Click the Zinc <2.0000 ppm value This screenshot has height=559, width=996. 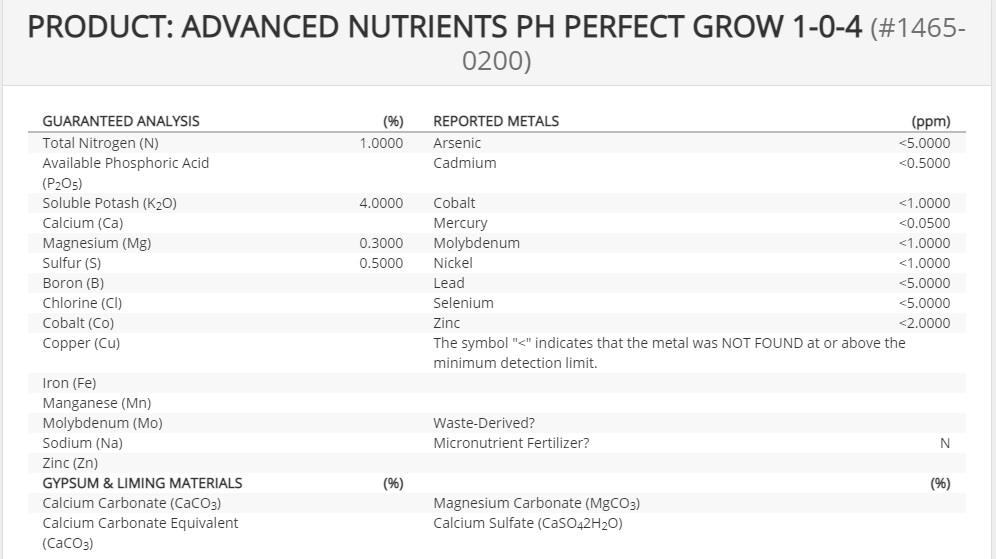pos(924,323)
